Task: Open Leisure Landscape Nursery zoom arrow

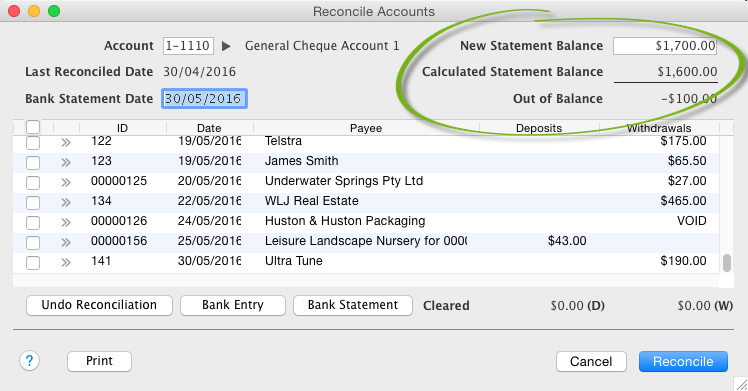Action: (x=66, y=242)
